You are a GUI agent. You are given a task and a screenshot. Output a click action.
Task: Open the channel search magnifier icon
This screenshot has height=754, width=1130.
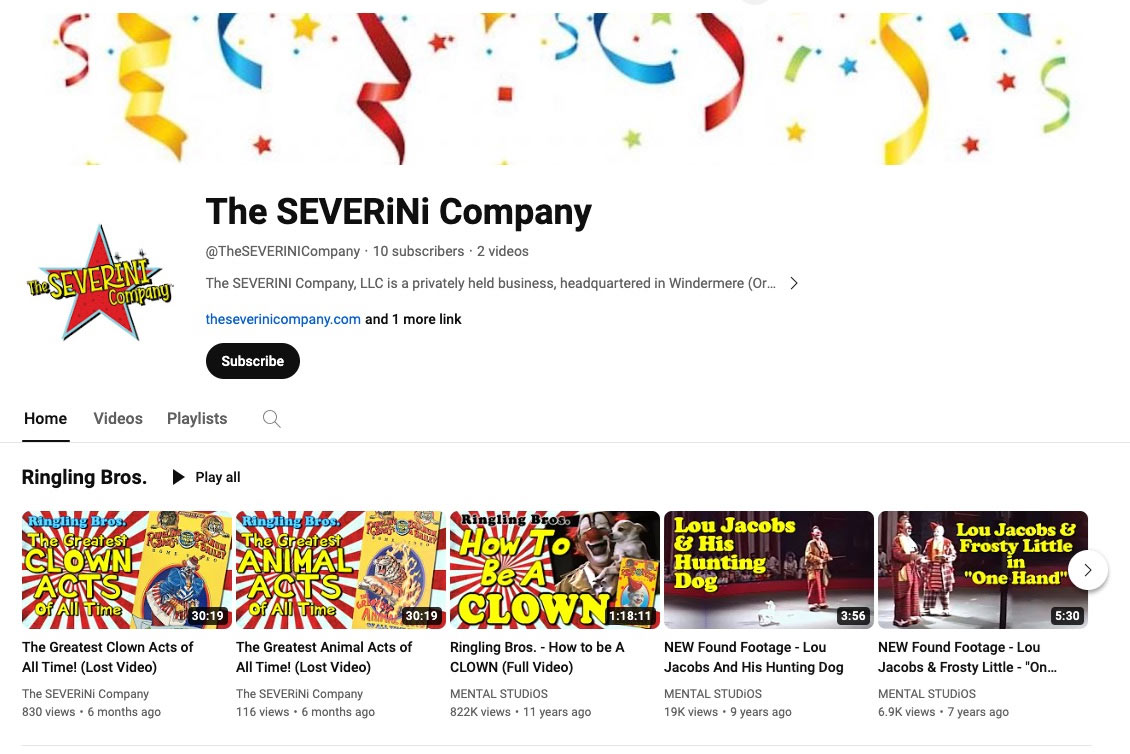272,419
